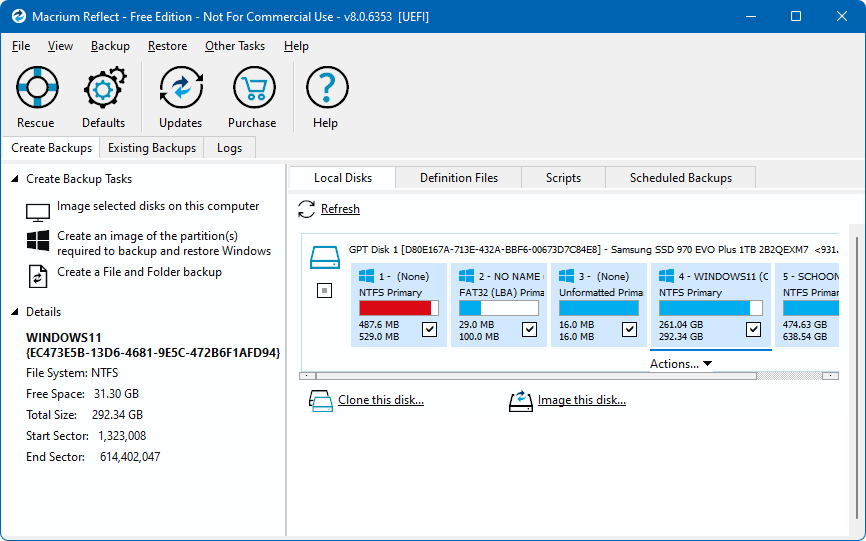Image resolution: width=866 pixels, height=541 pixels.
Task: Open the Rescue media tool
Action: click(36, 87)
